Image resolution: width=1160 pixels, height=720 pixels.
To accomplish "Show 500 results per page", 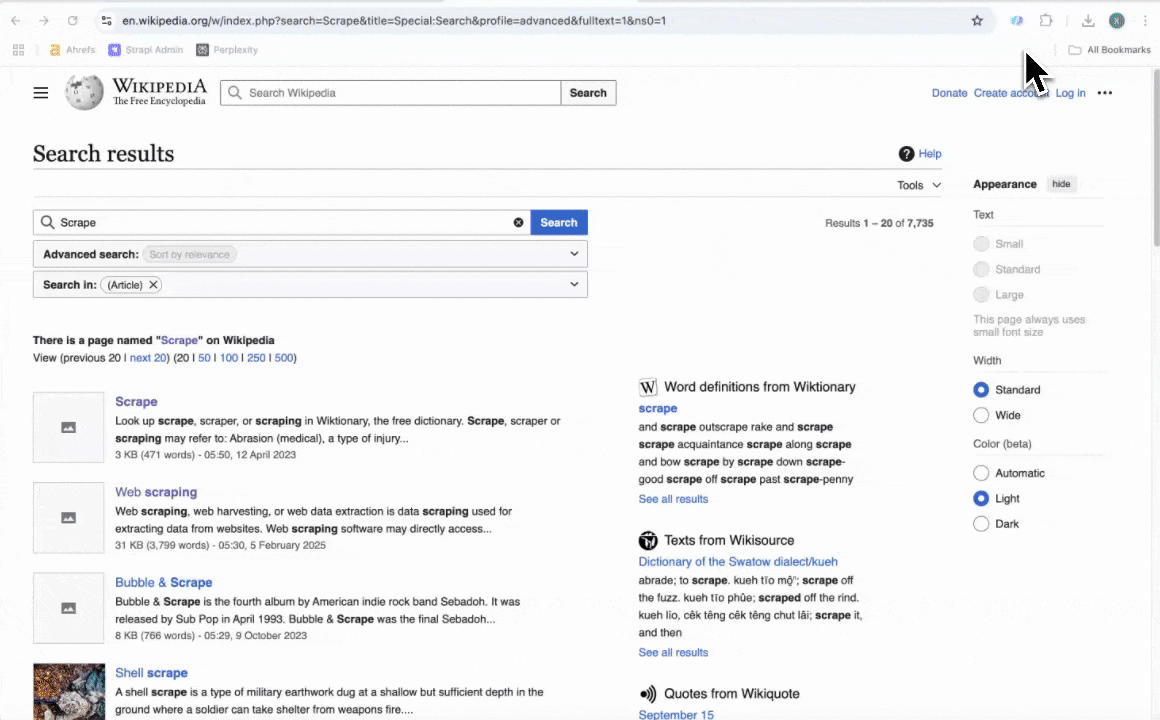I will [283, 357].
